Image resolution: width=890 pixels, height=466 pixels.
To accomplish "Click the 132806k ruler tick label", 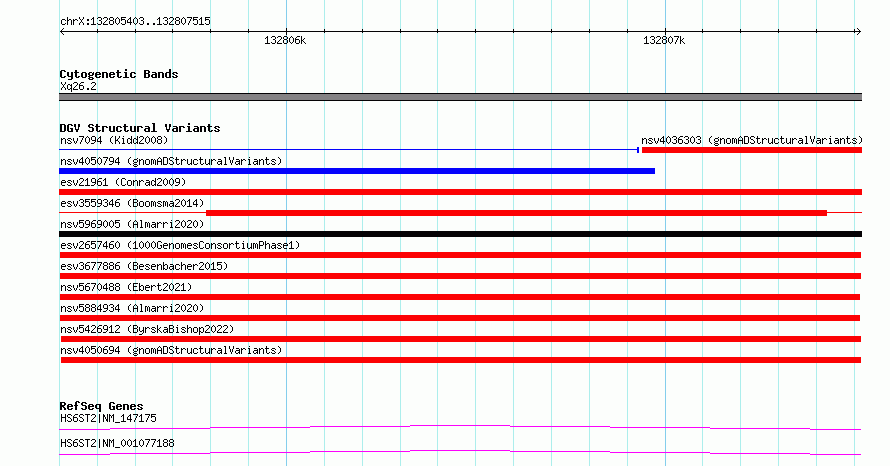I will click(285, 40).
